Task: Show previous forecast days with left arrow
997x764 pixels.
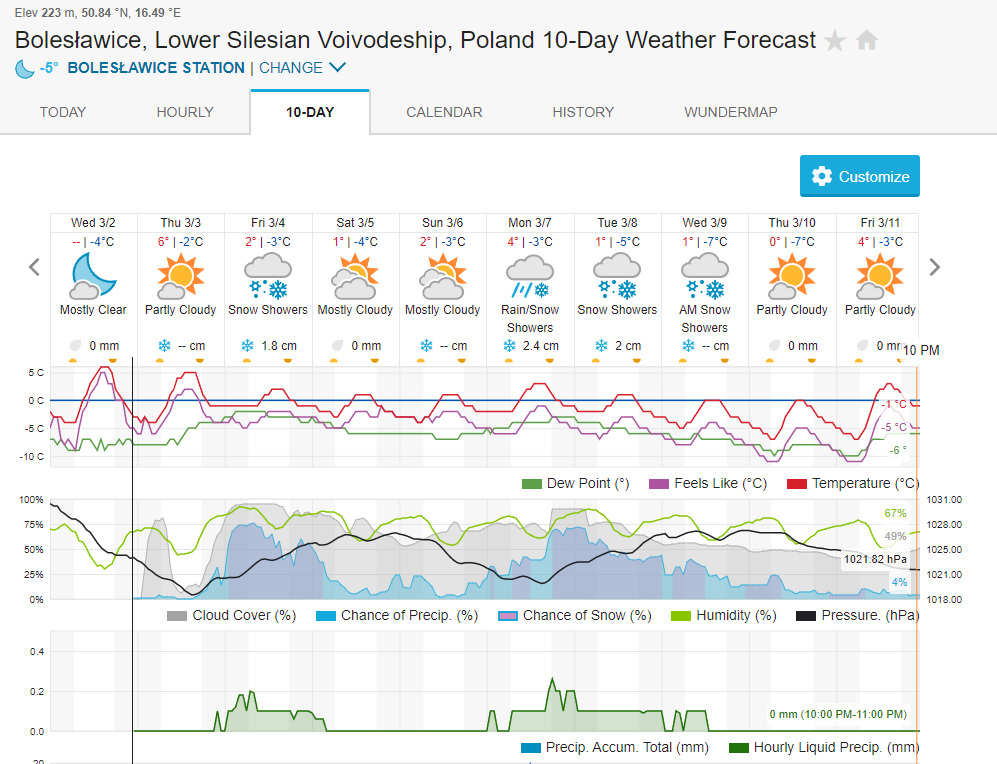Action: pos(34,267)
